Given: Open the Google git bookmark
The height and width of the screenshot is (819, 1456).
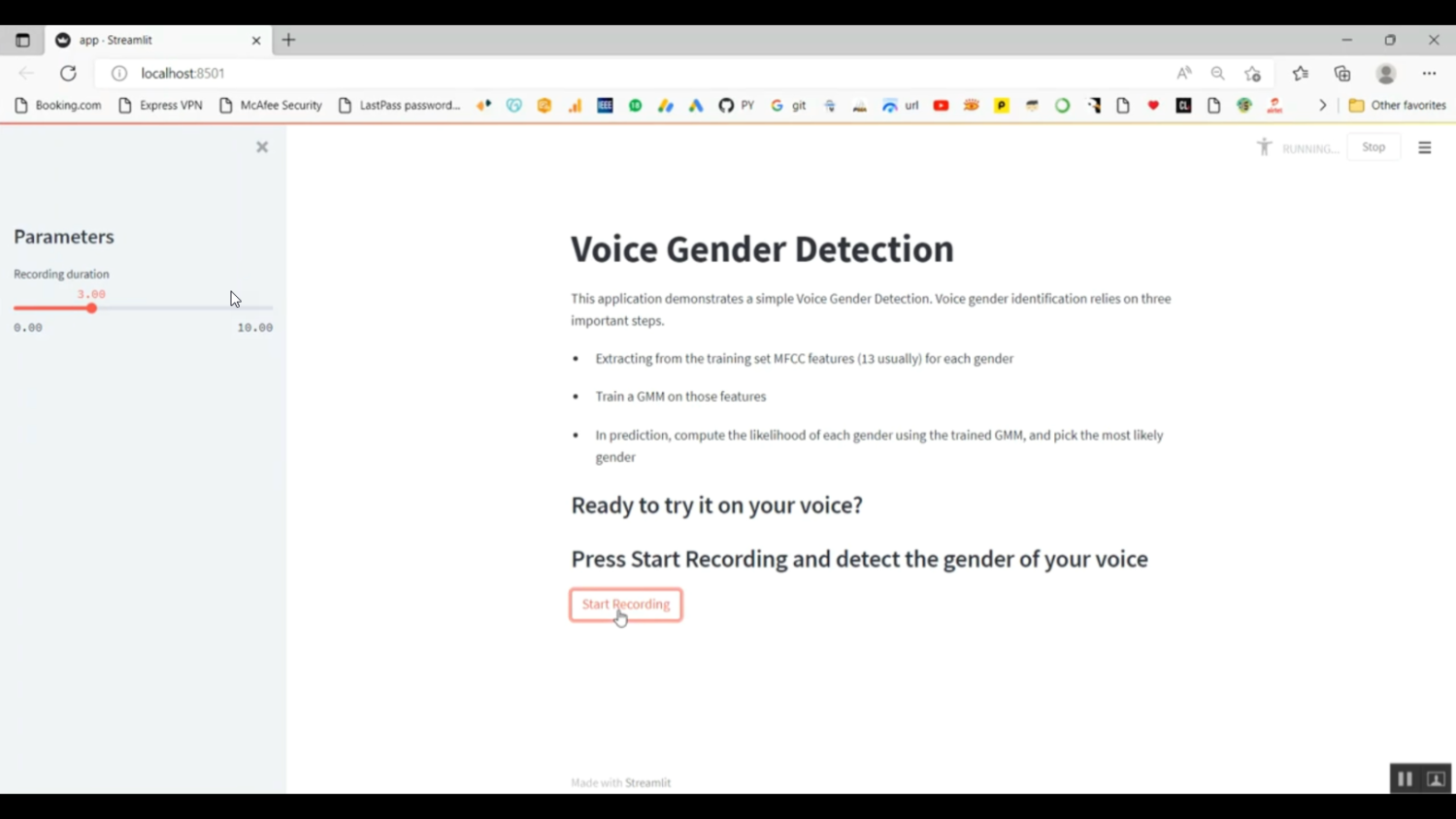Looking at the screenshot, I should click(x=789, y=105).
